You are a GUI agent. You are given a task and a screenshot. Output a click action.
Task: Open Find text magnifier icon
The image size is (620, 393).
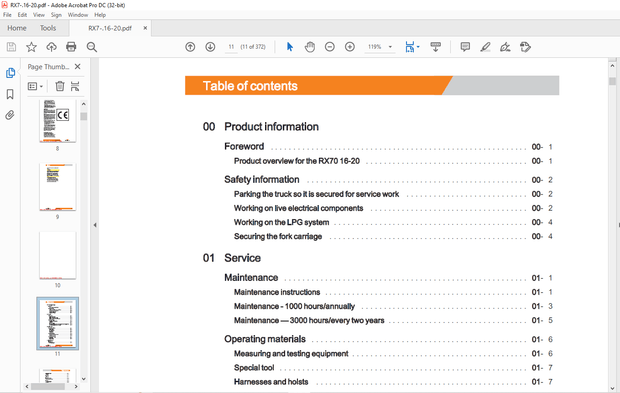pos(92,47)
